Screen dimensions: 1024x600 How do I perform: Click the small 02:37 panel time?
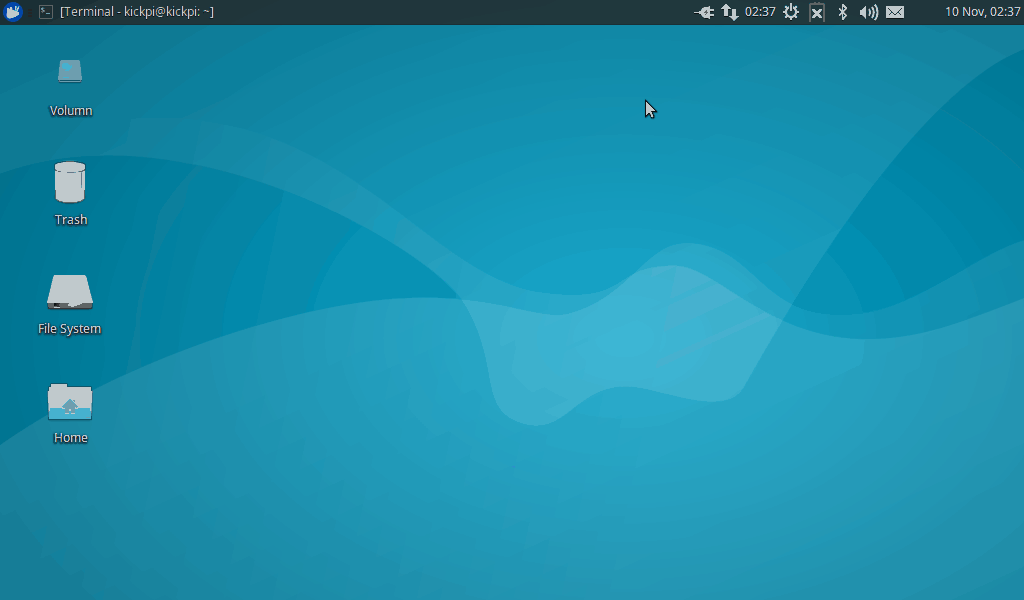pyautogui.click(x=760, y=12)
